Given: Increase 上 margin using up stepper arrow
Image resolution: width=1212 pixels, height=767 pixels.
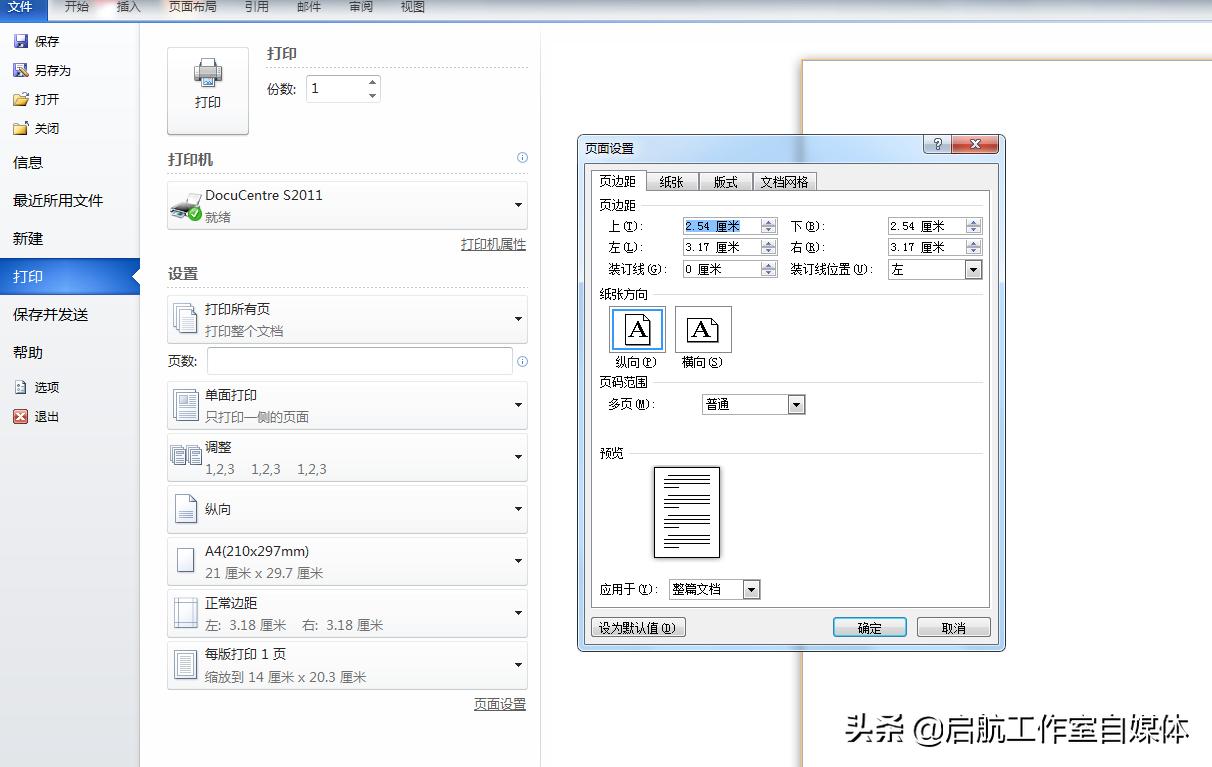Looking at the screenshot, I should (768, 221).
